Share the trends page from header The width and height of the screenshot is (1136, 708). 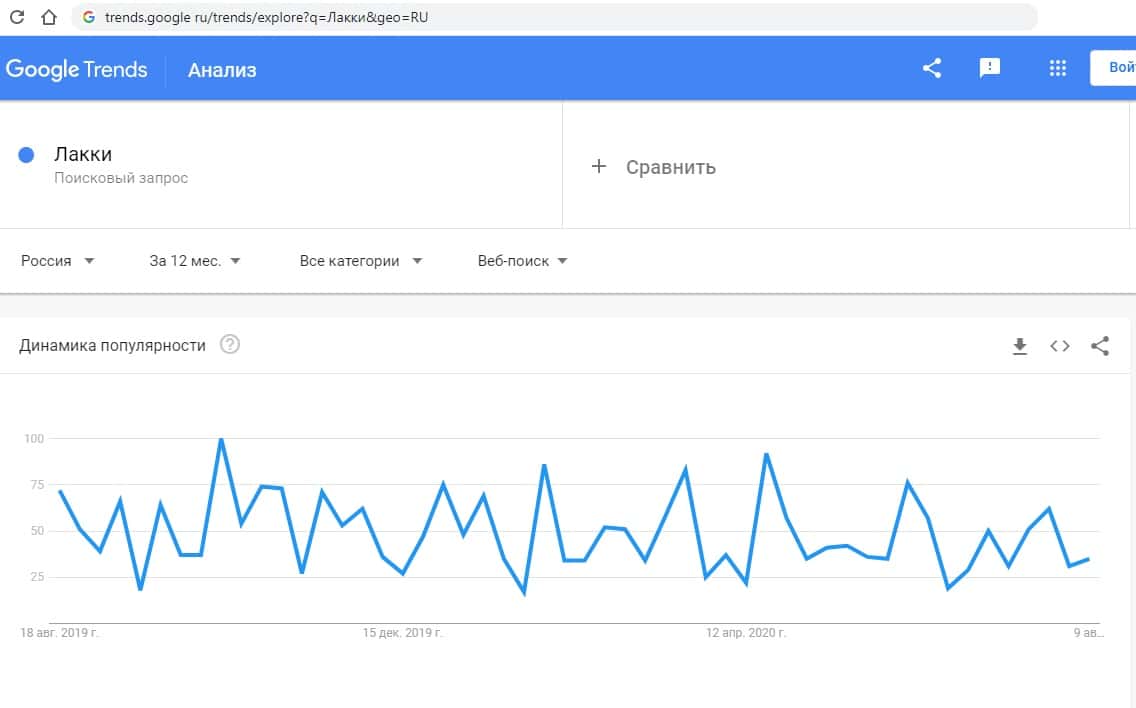pyautogui.click(x=932, y=69)
